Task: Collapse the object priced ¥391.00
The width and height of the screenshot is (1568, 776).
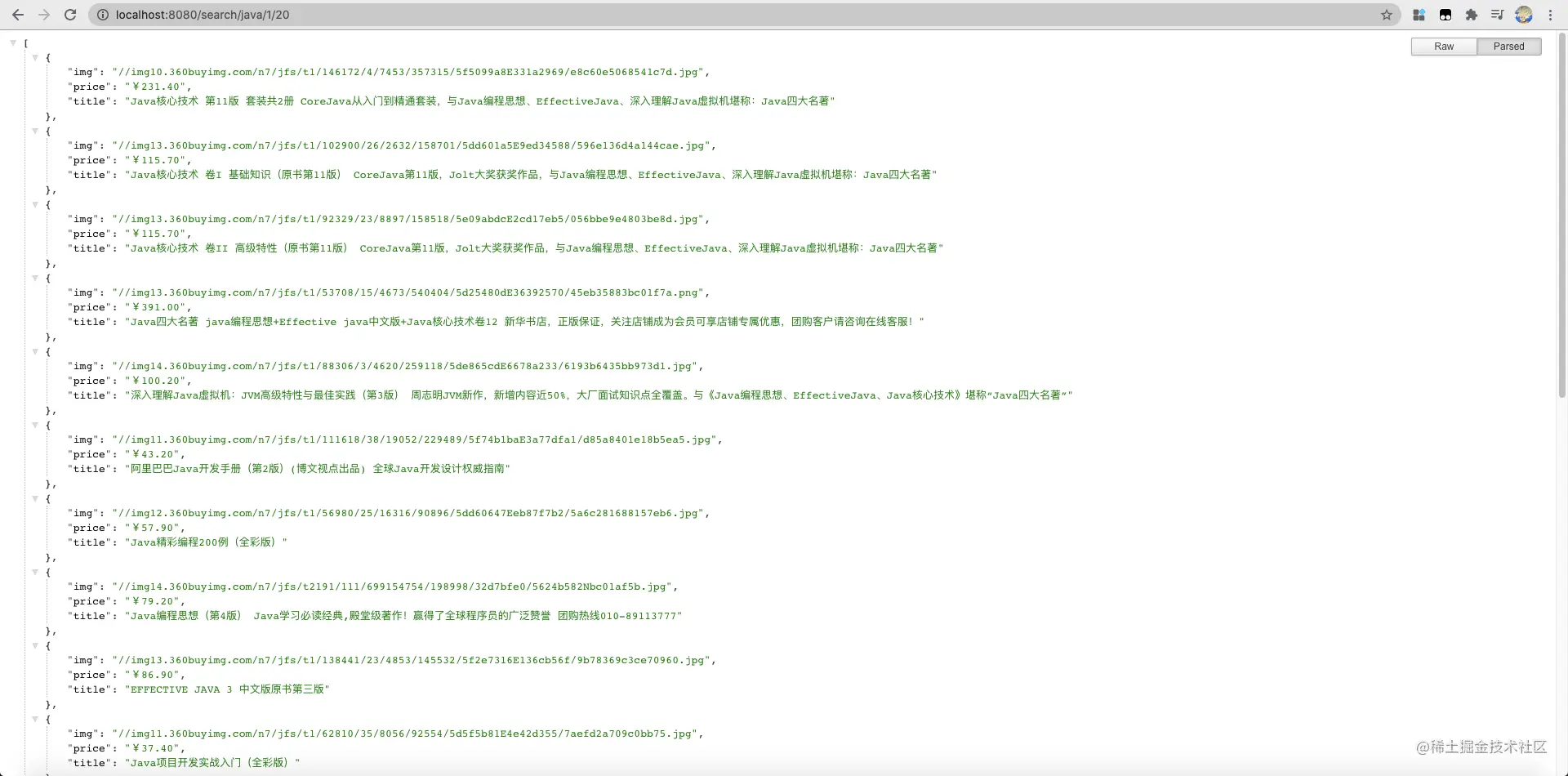Action: pyautogui.click(x=35, y=278)
